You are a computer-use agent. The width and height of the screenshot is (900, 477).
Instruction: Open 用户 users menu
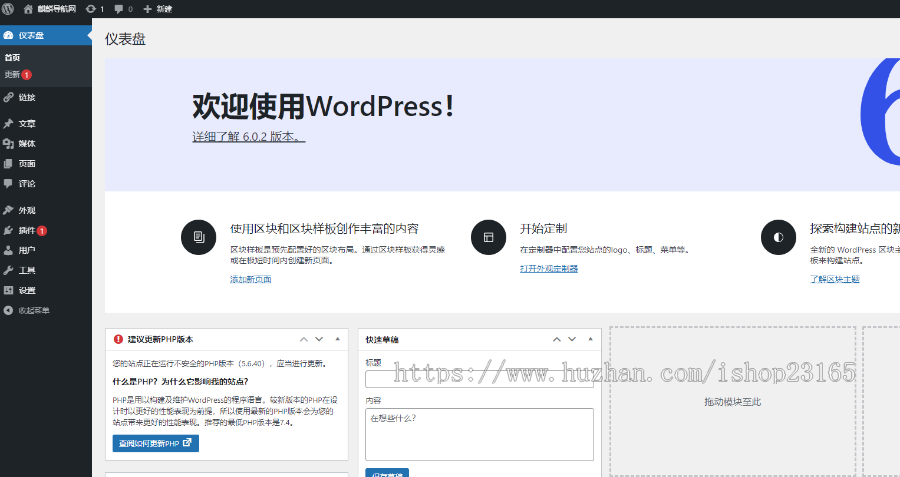(46, 250)
